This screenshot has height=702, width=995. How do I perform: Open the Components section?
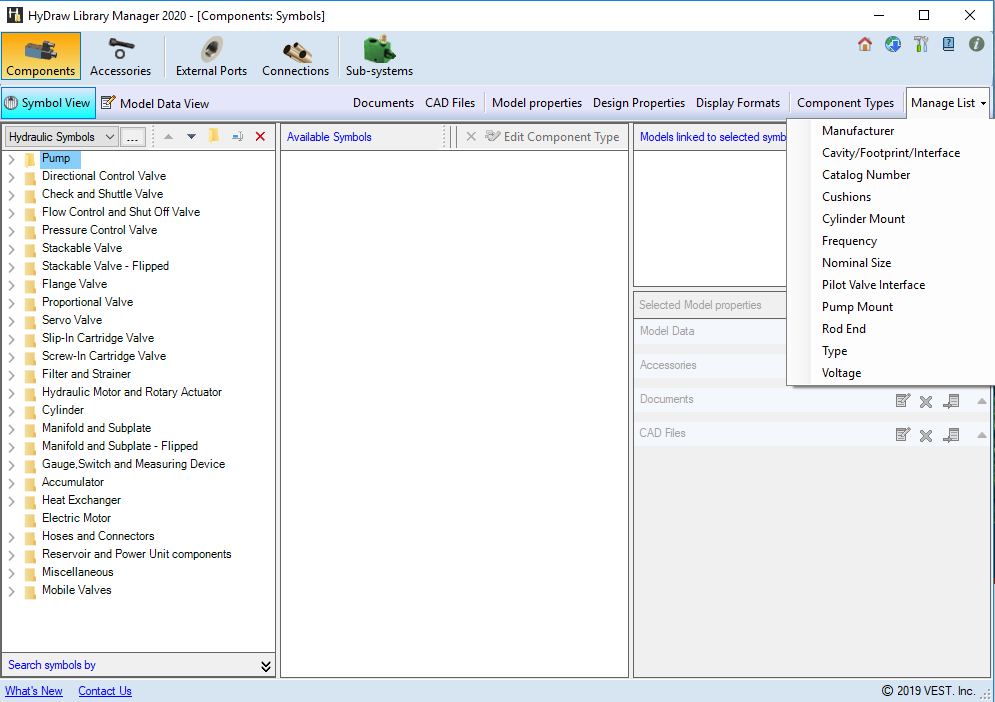(41, 56)
